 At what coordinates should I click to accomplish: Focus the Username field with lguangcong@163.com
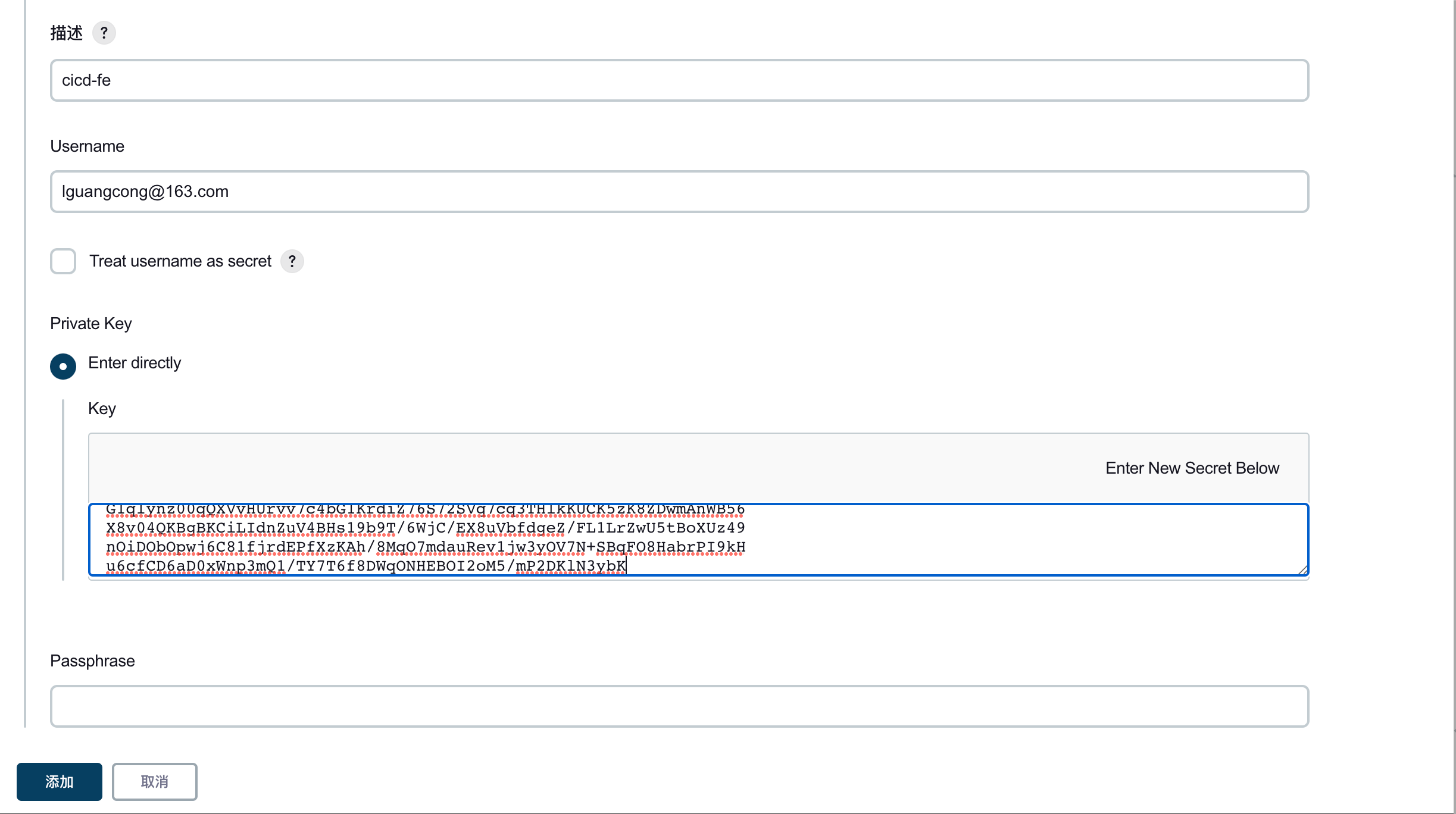[x=679, y=192]
